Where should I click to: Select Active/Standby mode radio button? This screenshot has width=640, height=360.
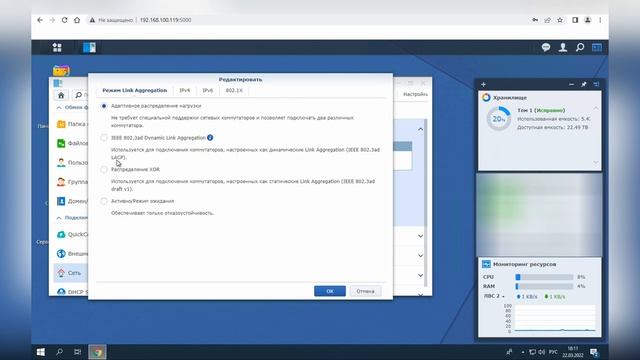pyautogui.click(x=104, y=201)
